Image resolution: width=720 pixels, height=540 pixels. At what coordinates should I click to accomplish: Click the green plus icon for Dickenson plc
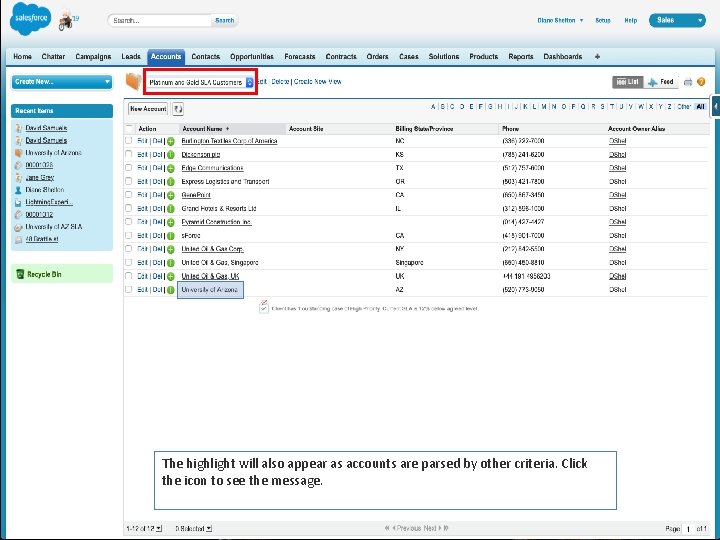coord(171,155)
